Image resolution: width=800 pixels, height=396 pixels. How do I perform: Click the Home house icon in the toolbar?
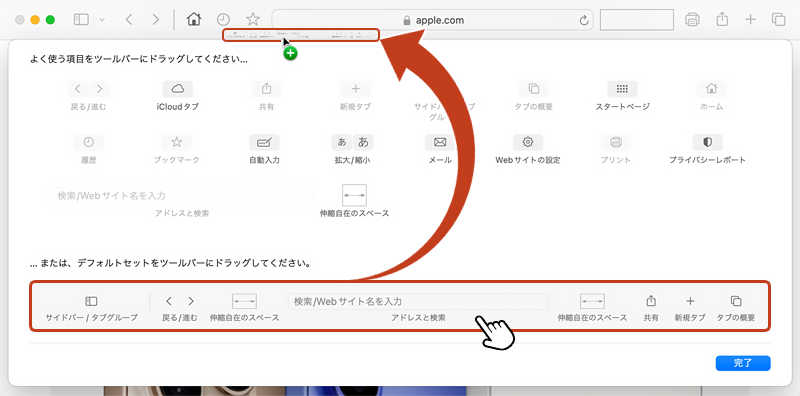tap(193, 19)
